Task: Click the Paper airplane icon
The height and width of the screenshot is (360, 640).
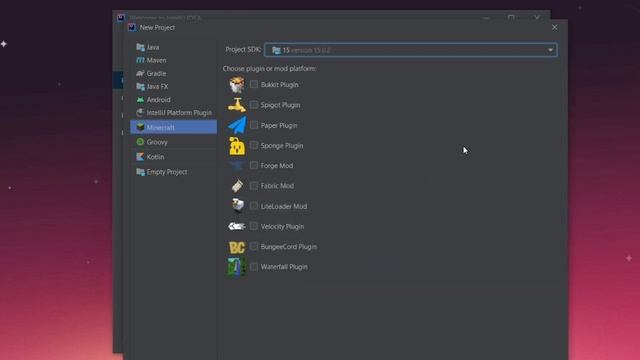Action: [x=237, y=125]
